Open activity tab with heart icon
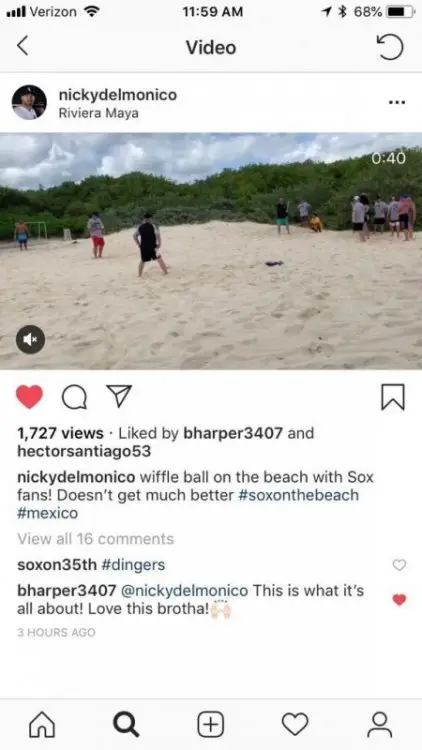Viewport: 422px width, 750px height. click(x=295, y=724)
